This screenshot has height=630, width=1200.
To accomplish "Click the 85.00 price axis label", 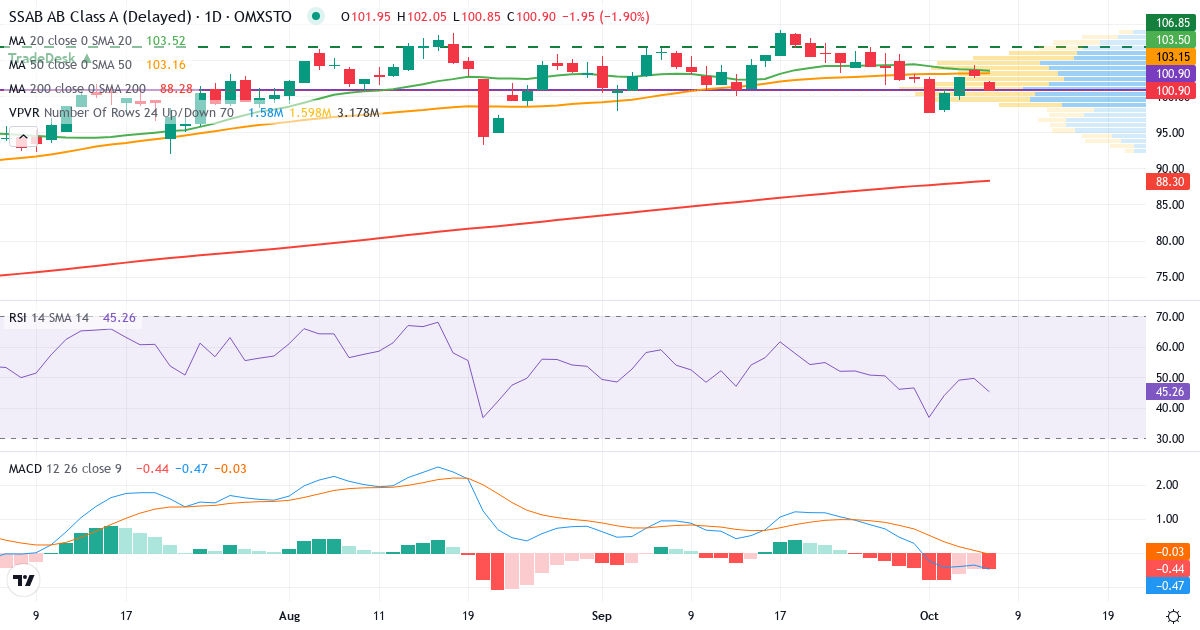I will (1170, 206).
